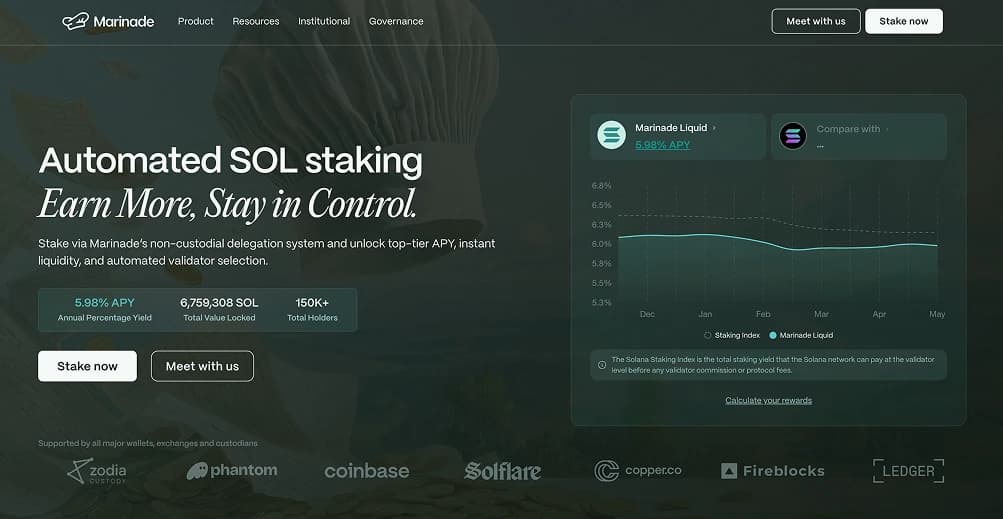Click Meet with us in header

coord(816,21)
